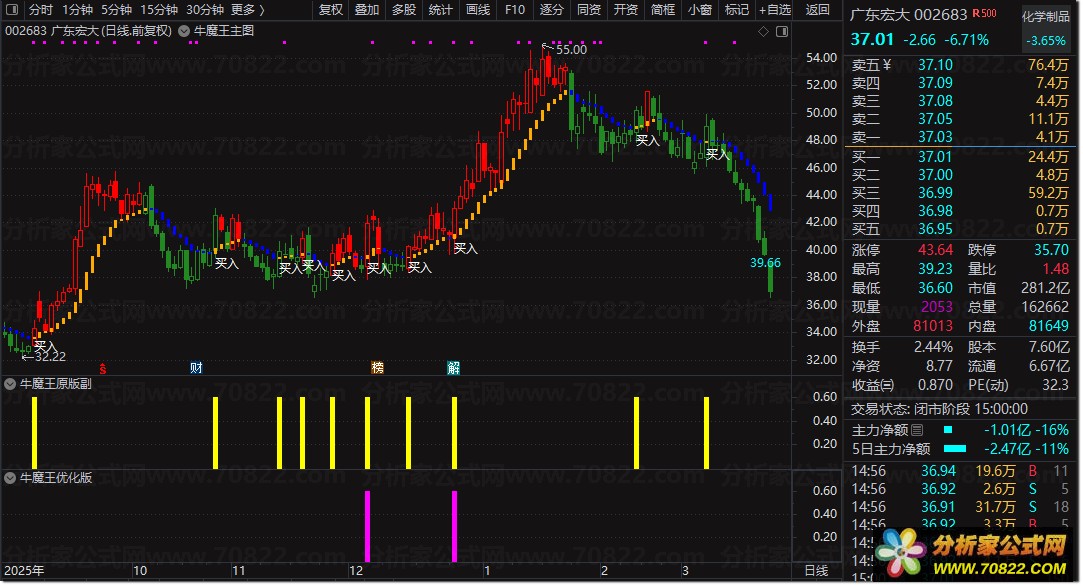Click the 财 financial report marker
The height and width of the screenshot is (585, 1083).
[196, 367]
